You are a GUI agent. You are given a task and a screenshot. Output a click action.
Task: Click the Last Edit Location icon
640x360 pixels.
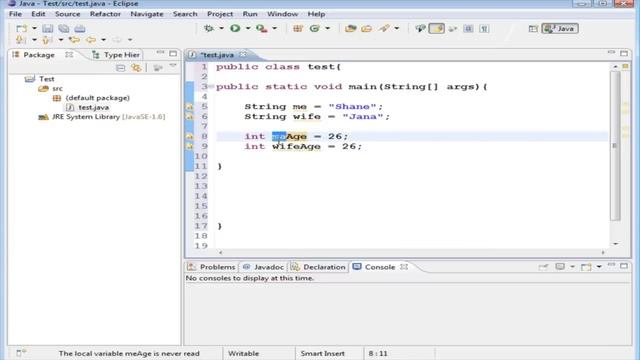pos(74,40)
